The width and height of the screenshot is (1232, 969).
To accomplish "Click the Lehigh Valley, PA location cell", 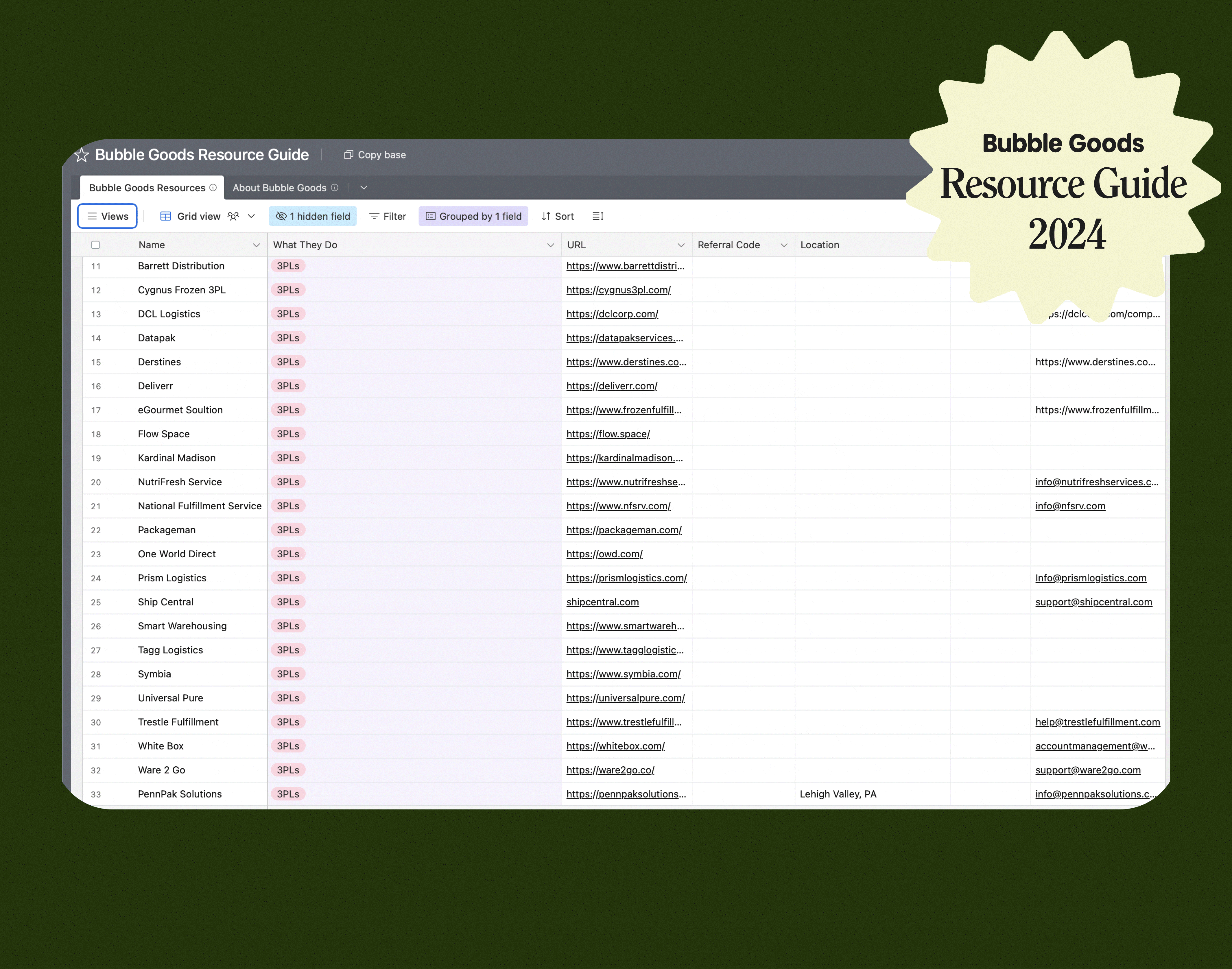I will 872,794.
